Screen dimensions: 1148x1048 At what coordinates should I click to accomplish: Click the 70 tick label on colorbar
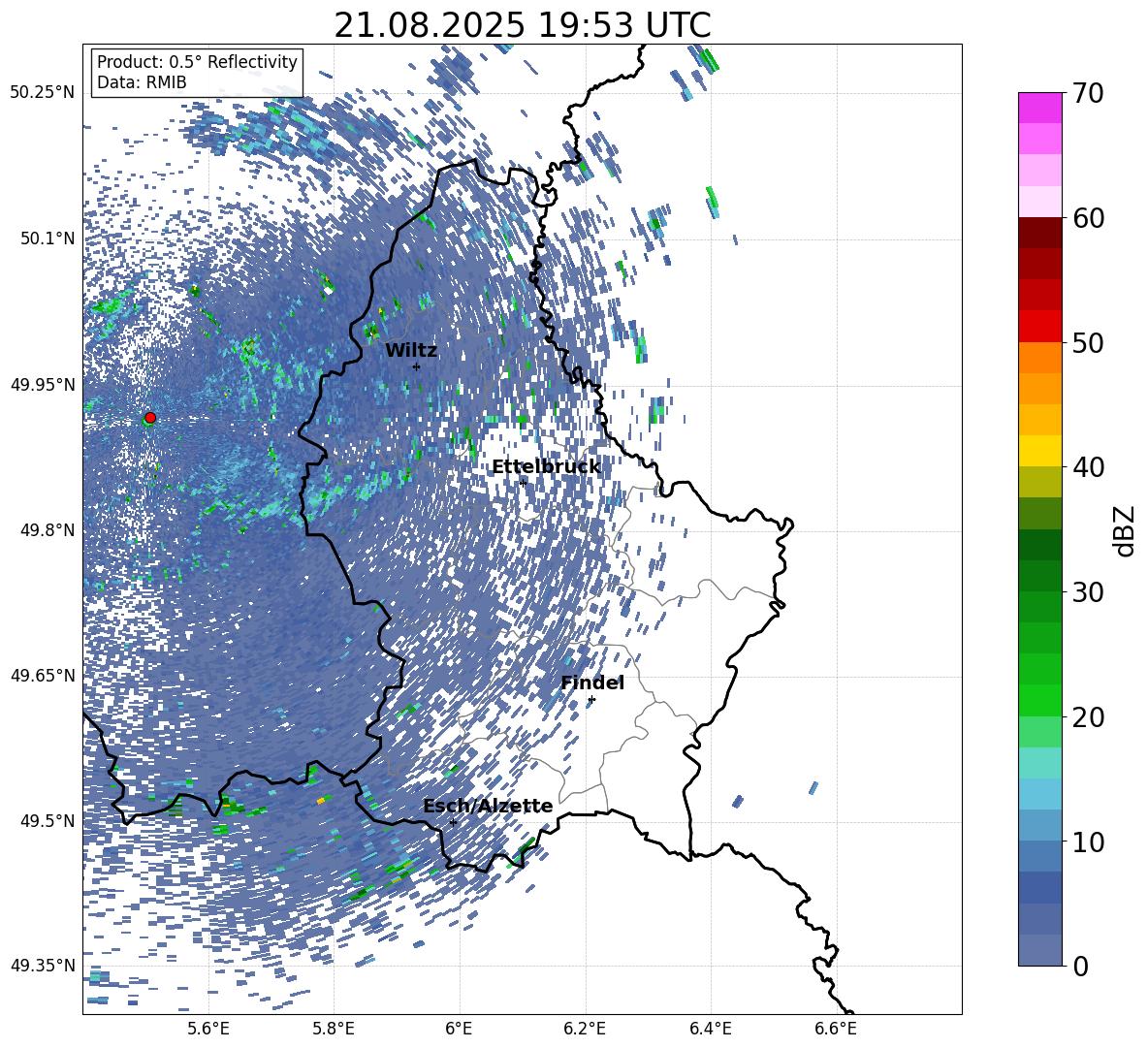pos(1089,94)
